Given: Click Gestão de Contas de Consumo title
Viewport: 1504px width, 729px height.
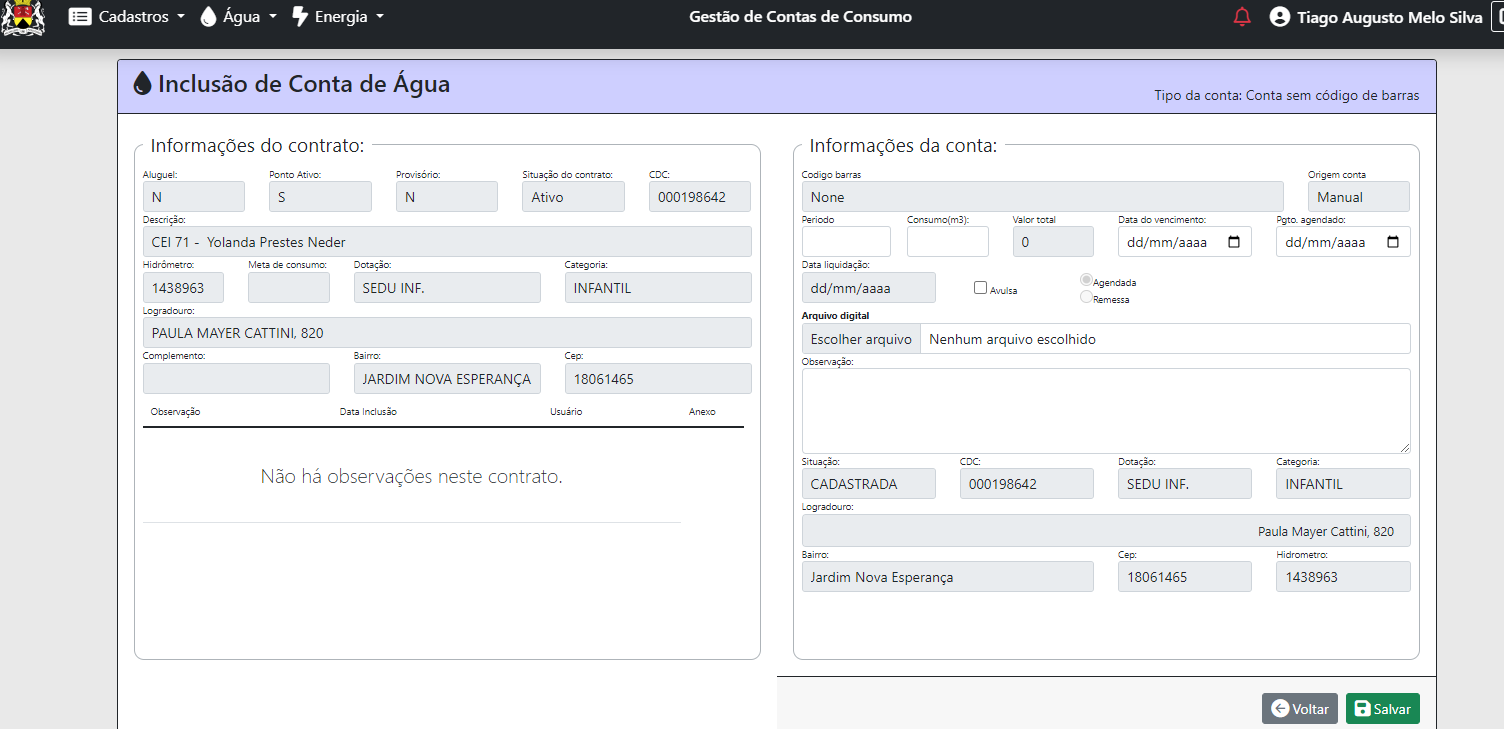Looking at the screenshot, I should pyautogui.click(x=800, y=17).
